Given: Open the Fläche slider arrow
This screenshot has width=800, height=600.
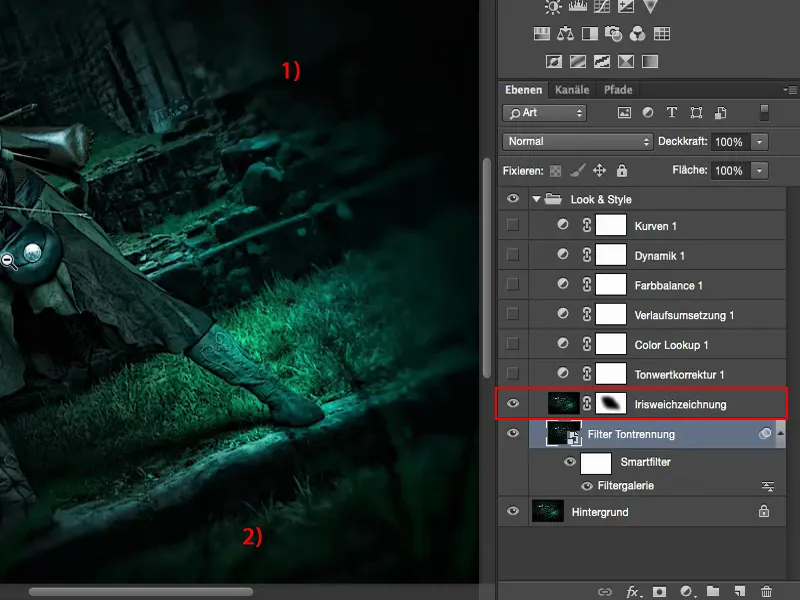Looking at the screenshot, I should tap(760, 170).
